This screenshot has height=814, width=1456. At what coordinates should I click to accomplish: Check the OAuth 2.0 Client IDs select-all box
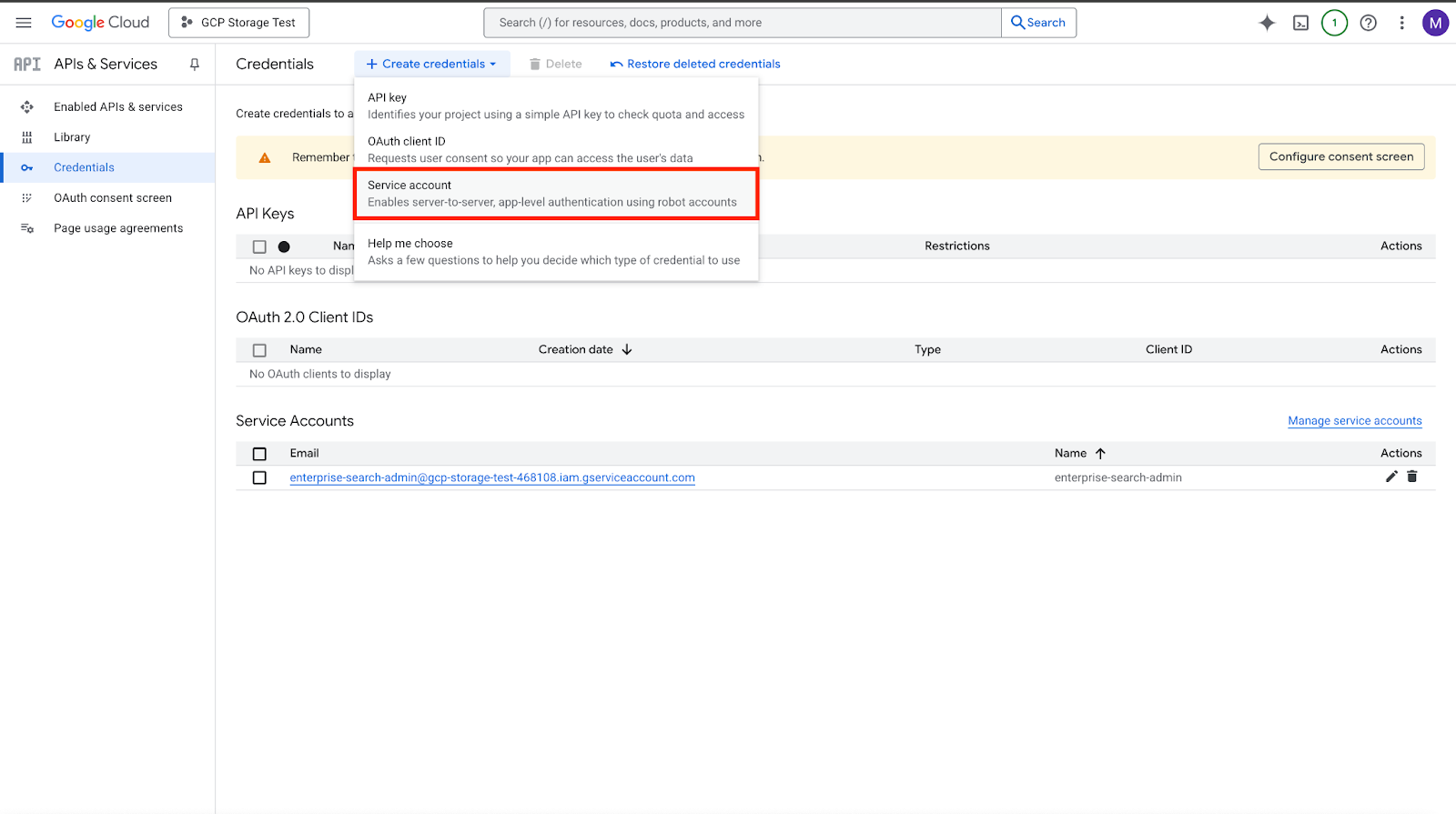(259, 350)
